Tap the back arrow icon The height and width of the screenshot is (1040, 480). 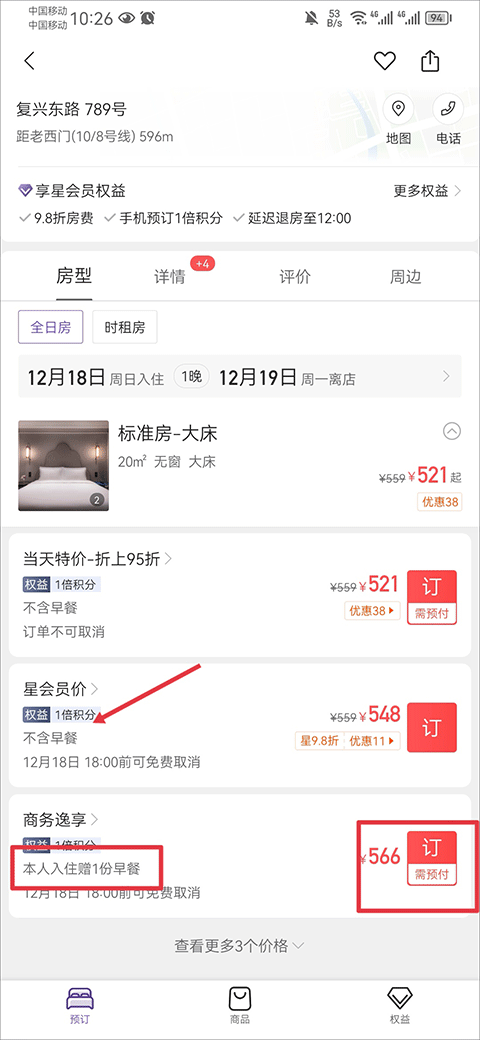click(x=29, y=61)
